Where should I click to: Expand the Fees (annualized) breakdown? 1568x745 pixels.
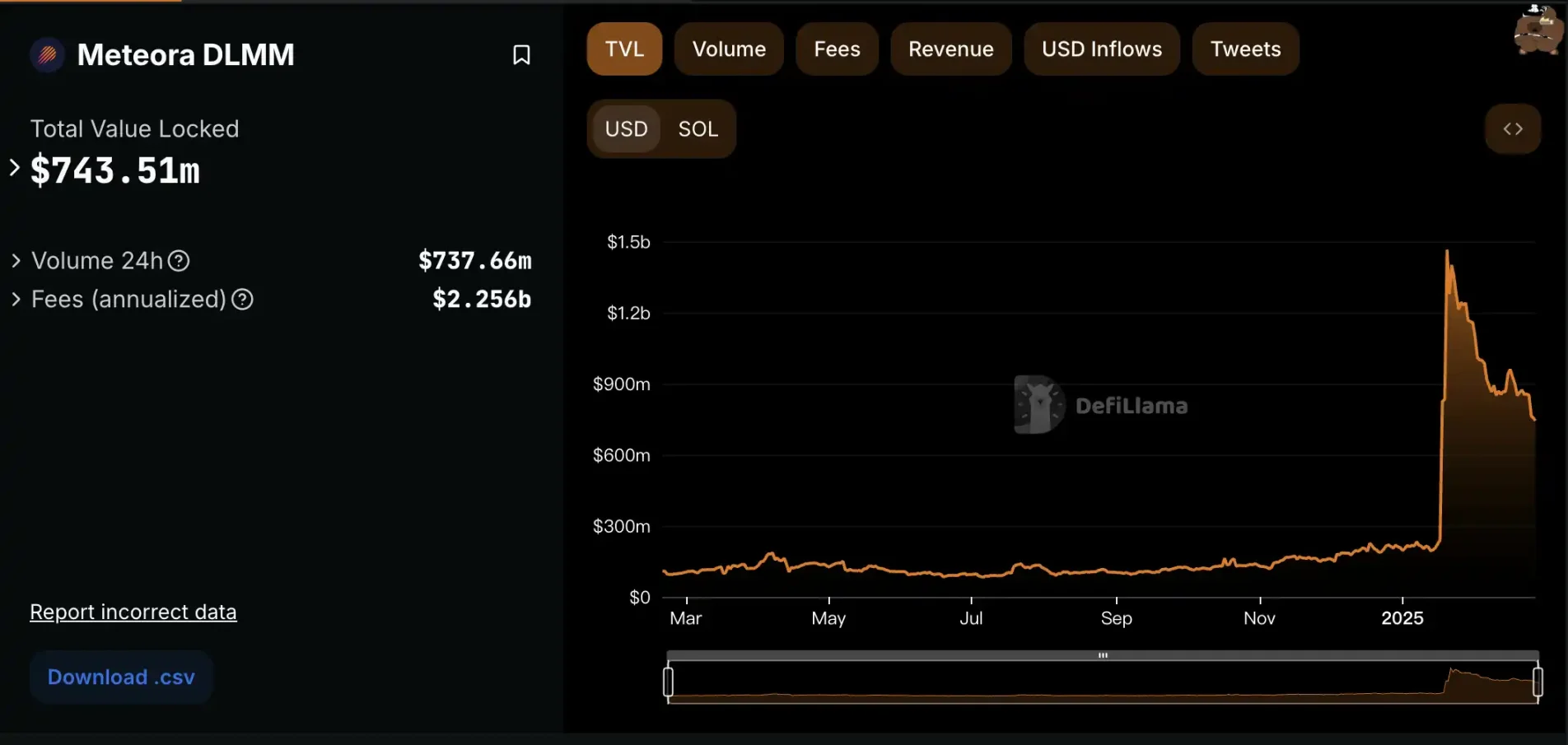(15, 300)
